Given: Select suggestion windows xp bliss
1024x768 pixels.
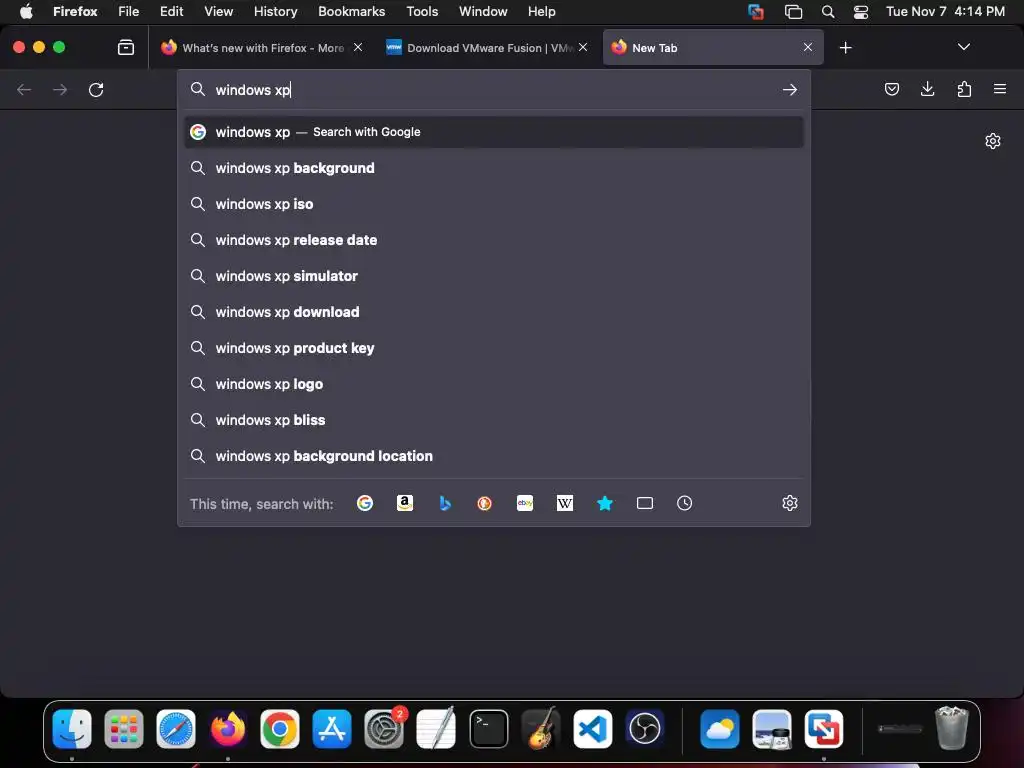Looking at the screenshot, I should (494, 419).
